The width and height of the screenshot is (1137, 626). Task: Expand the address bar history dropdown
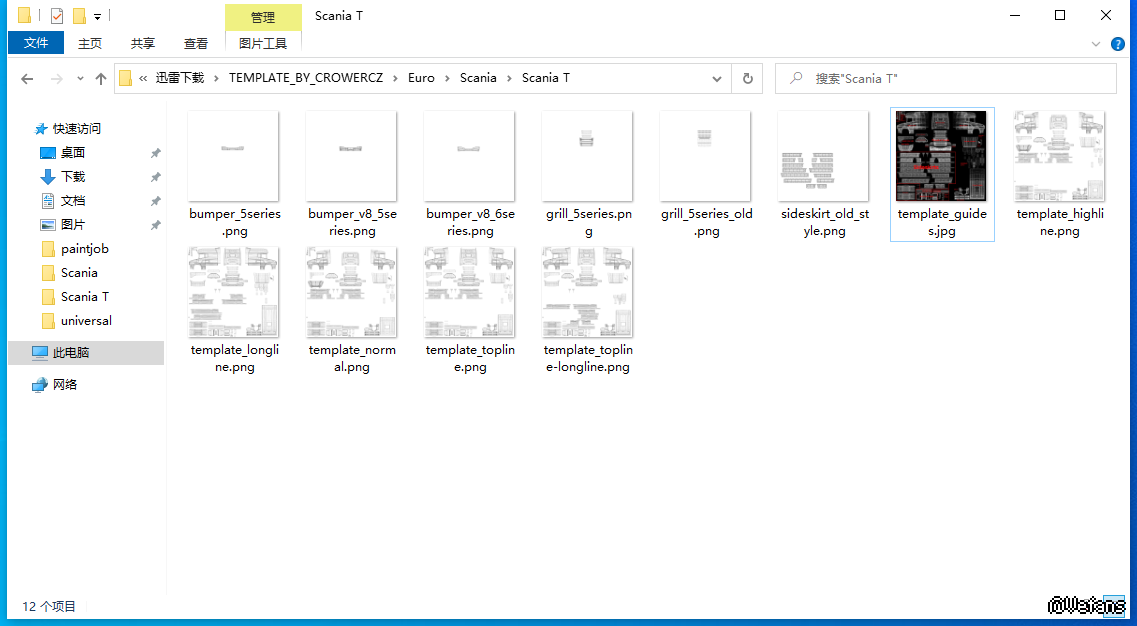tap(717, 79)
